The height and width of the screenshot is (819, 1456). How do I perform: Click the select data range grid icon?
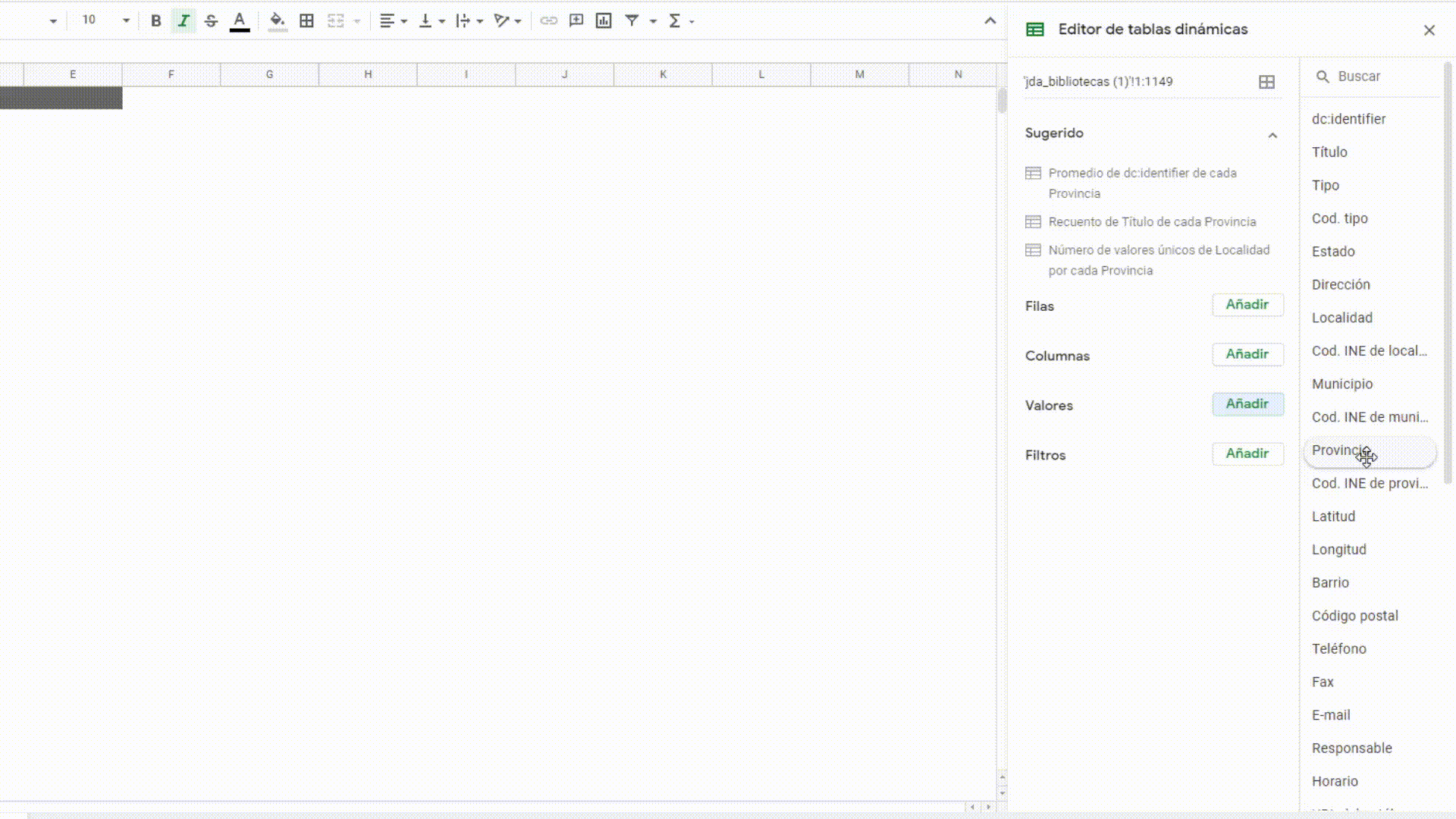pyautogui.click(x=1266, y=82)
